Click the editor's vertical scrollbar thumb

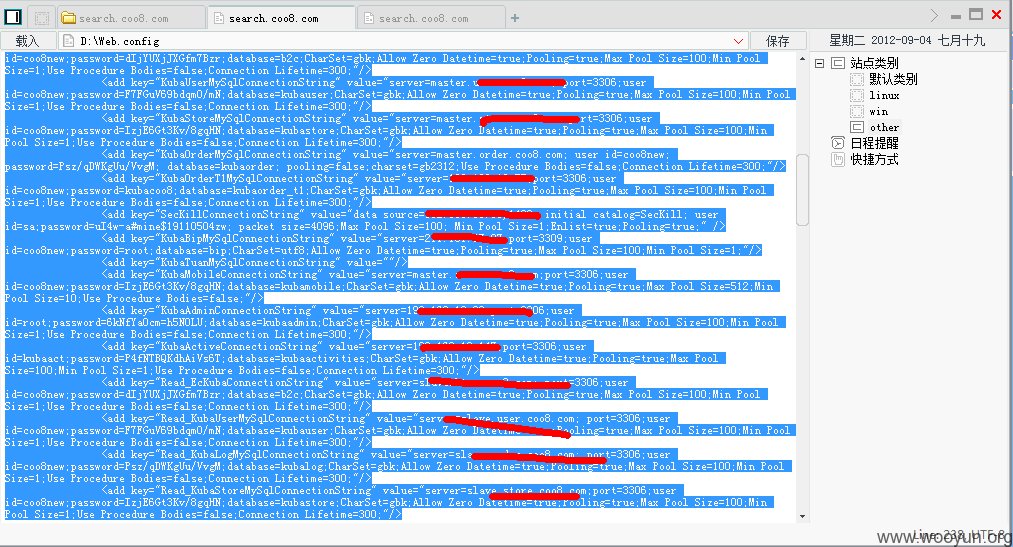pyautogui.click(x=802, y=190)
